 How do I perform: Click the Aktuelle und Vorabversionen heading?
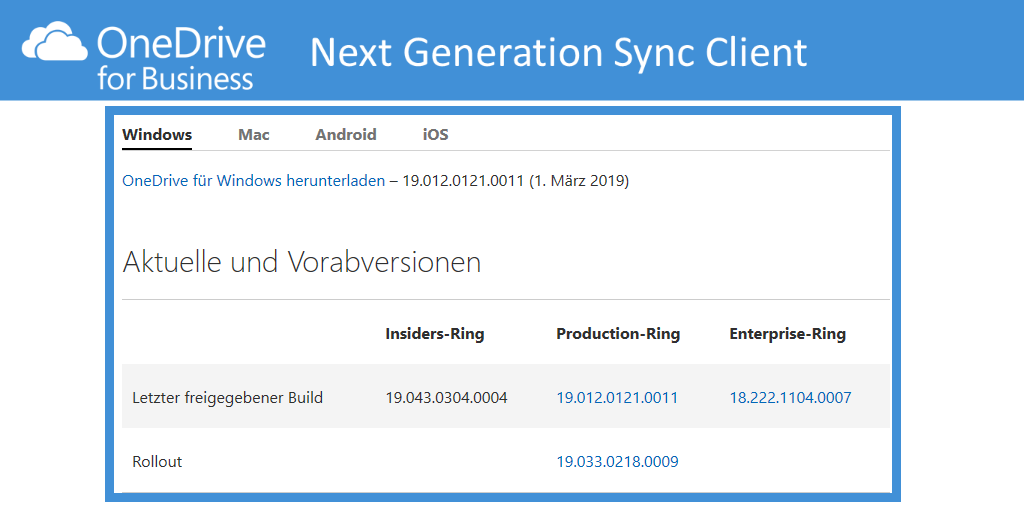301,262
